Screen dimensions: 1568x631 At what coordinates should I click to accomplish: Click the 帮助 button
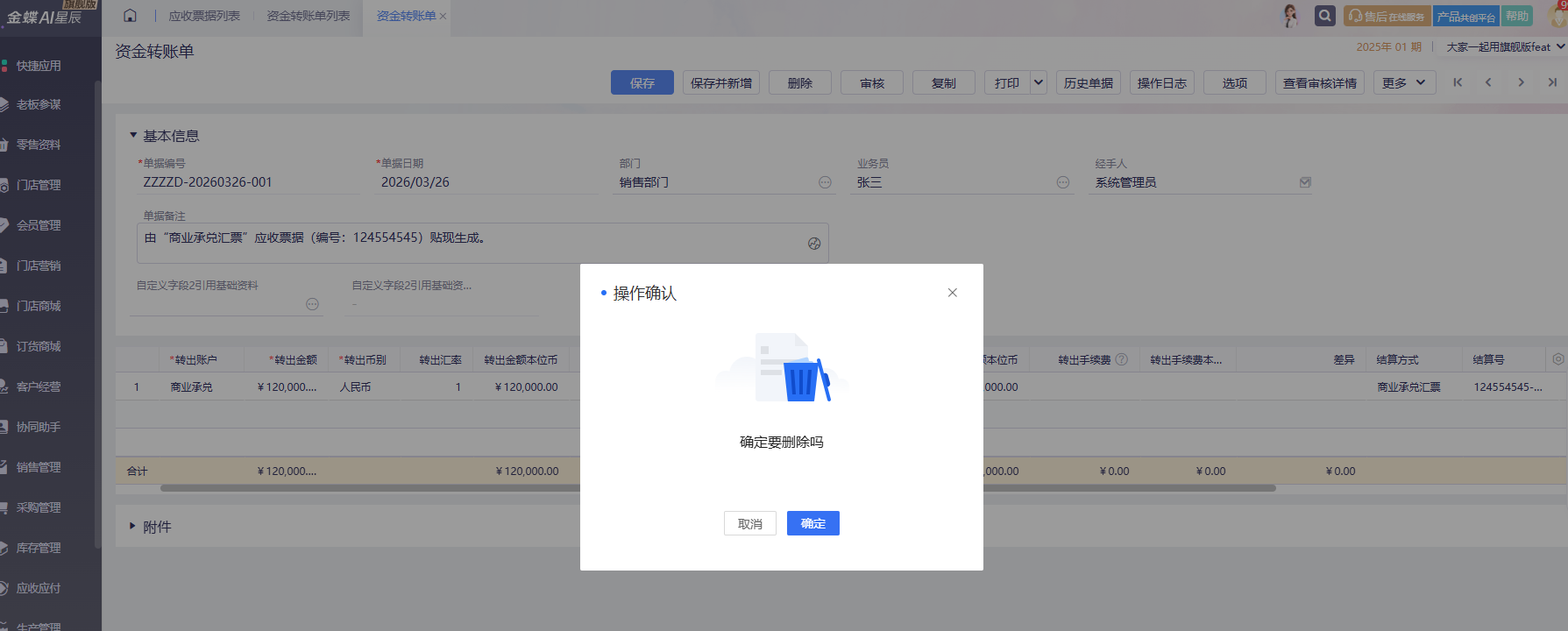click(1517, 16)
